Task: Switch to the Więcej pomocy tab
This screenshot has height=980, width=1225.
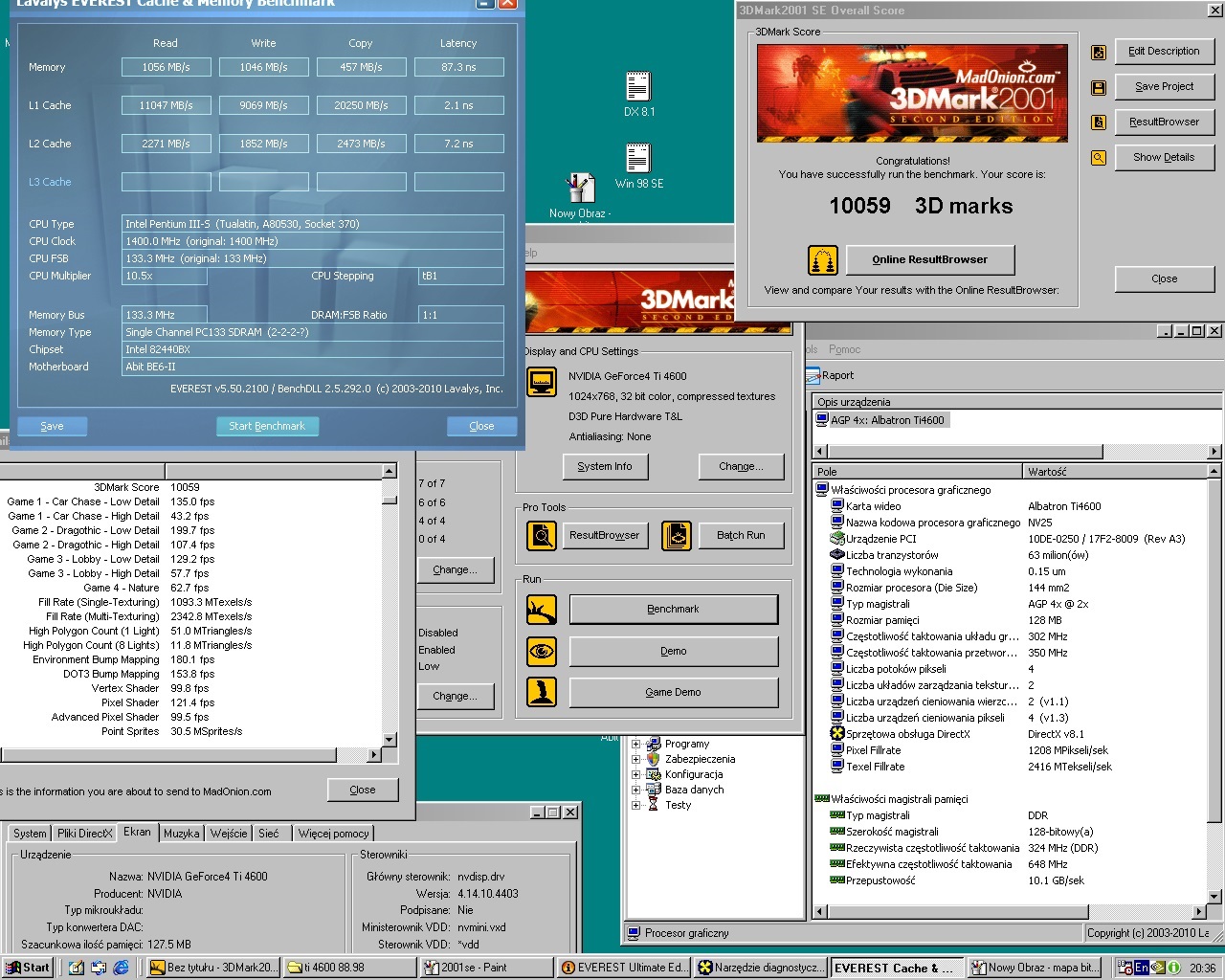Action: pyautogui.click(x=333, y=834)
